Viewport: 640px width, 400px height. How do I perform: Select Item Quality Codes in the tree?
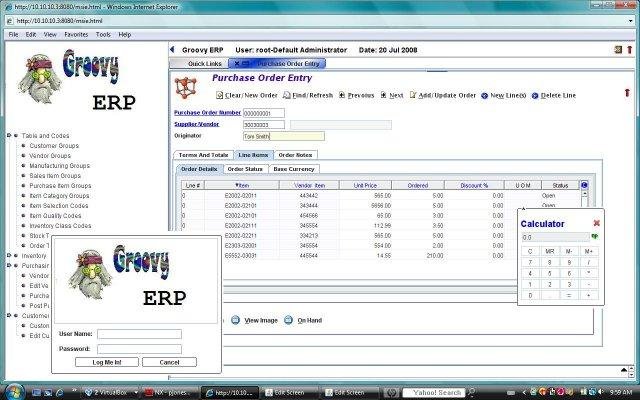tap(55, 216)
